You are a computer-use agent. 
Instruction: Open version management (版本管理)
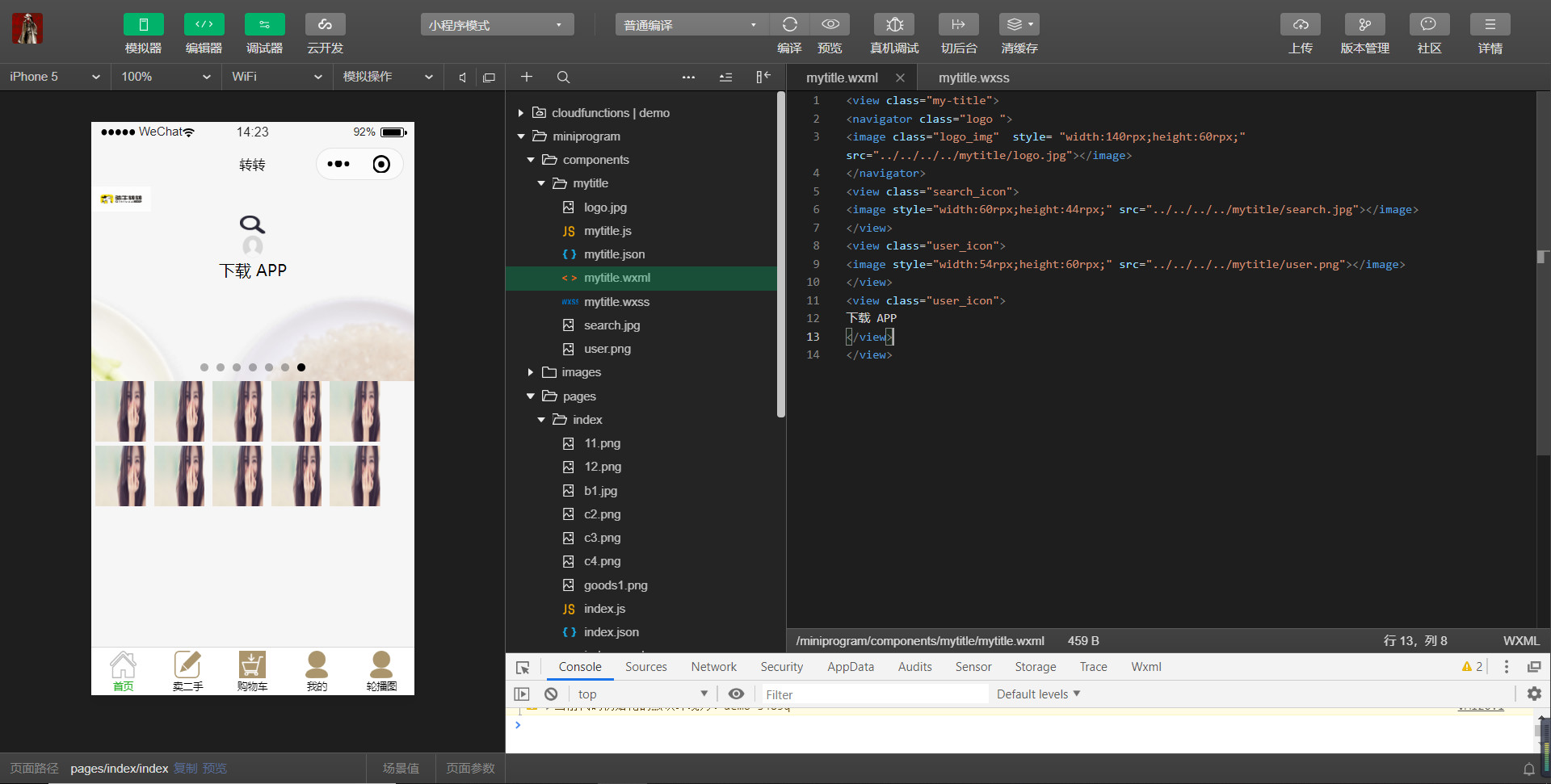point(1364,25)
